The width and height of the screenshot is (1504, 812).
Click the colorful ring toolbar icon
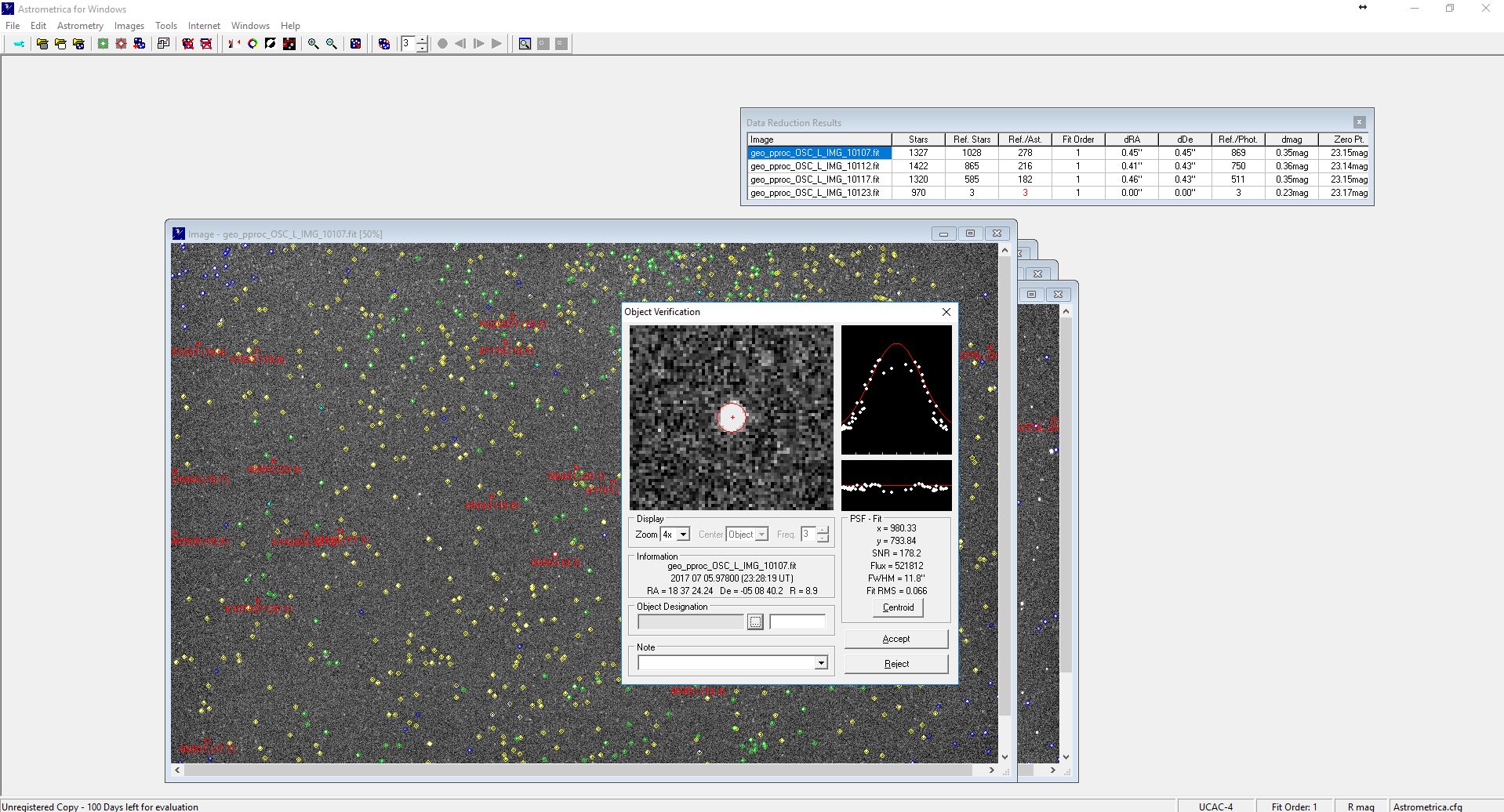pyautogui.click(x=252, y=44)
